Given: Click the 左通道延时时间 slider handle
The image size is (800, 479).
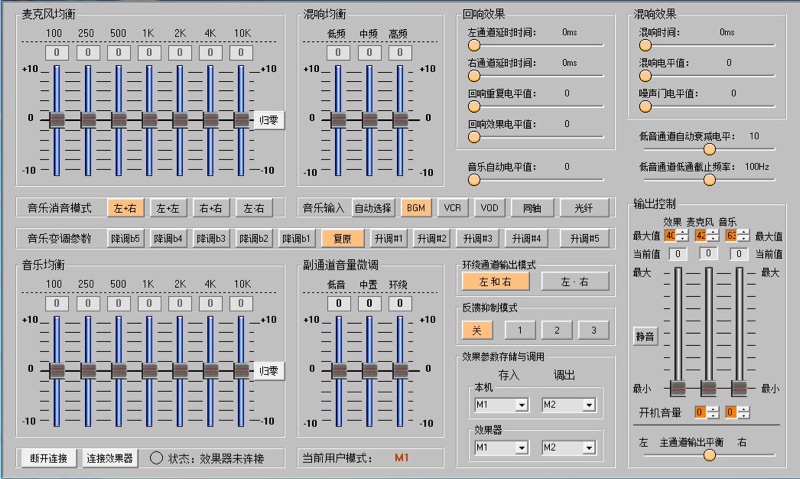Looking at the screenshot, I should (x=474, y=45).
